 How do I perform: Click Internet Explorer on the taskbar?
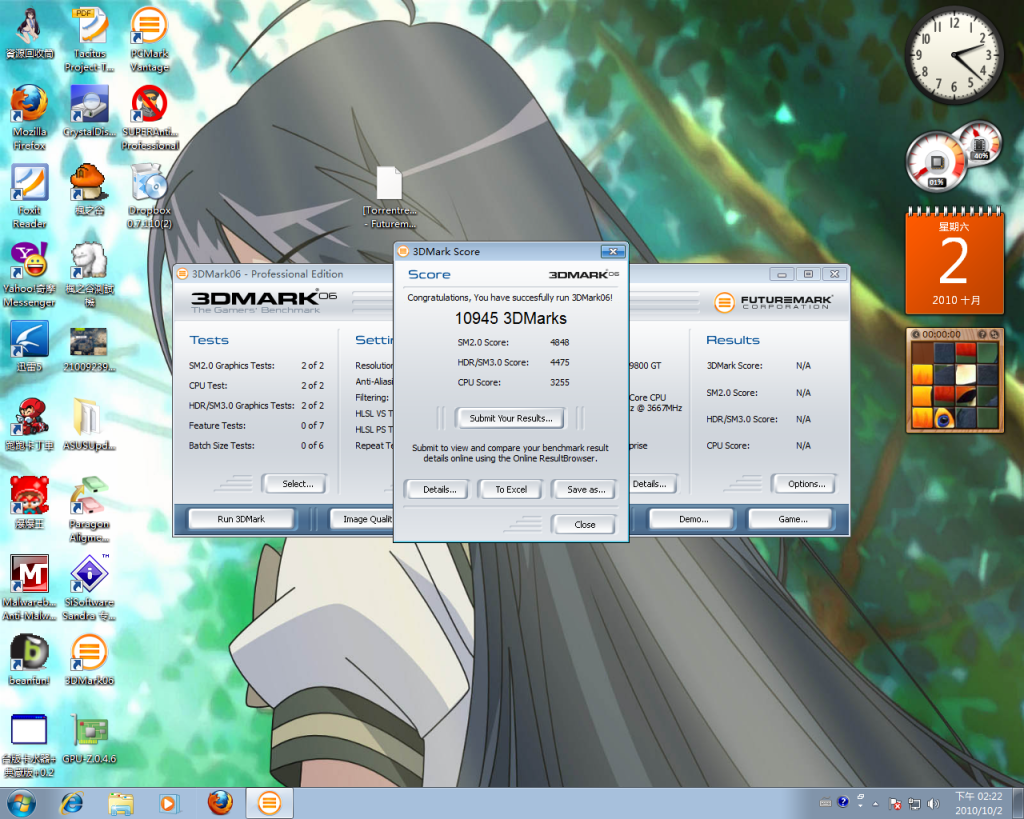click(x=72, y=803)
